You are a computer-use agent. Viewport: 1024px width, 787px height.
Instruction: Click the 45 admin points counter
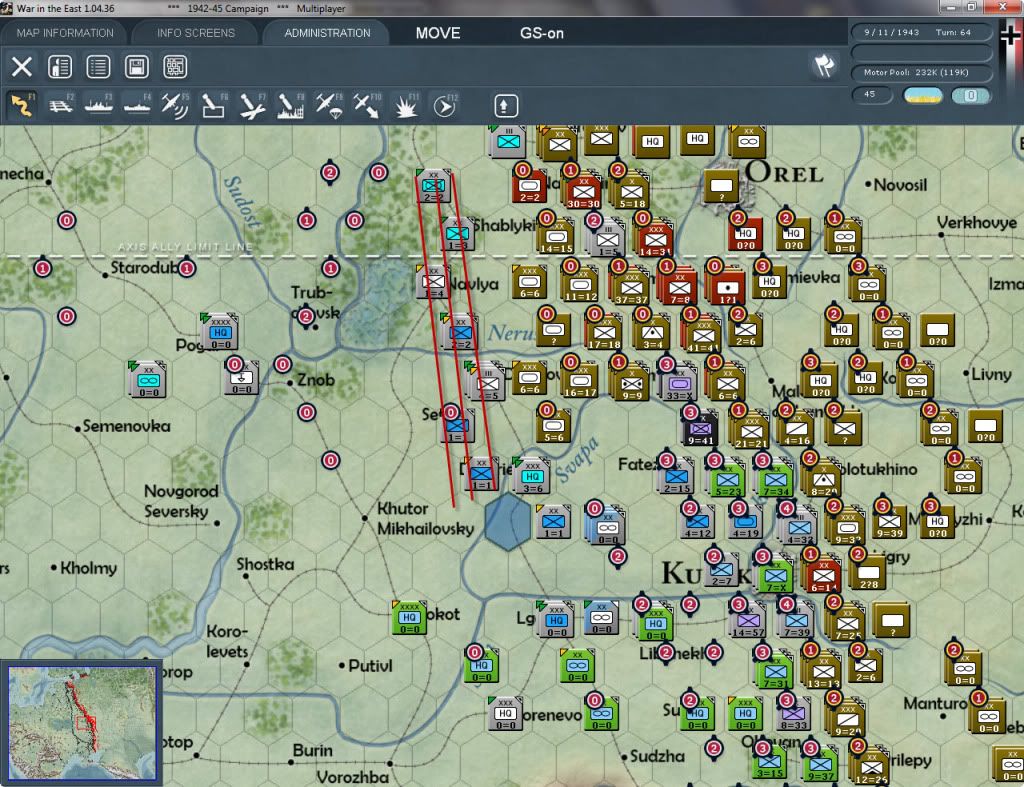(x=872, y=95)
